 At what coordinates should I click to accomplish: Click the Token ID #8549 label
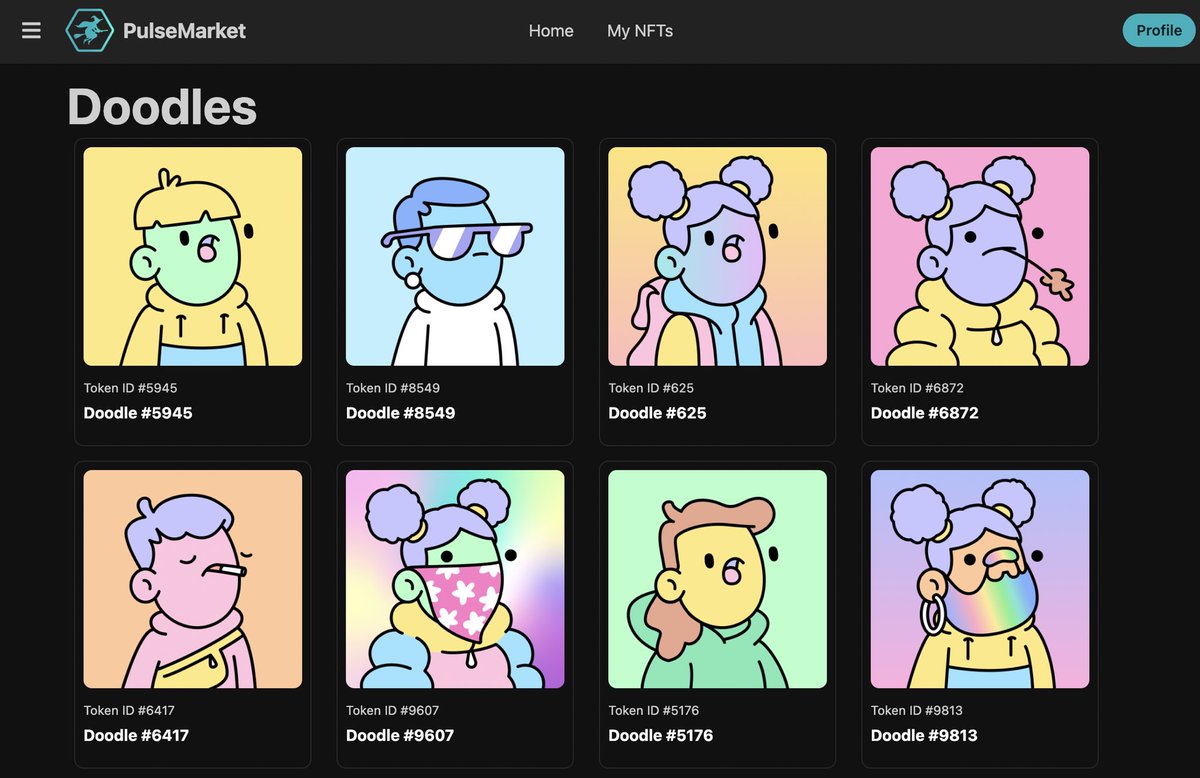[393, 388]
